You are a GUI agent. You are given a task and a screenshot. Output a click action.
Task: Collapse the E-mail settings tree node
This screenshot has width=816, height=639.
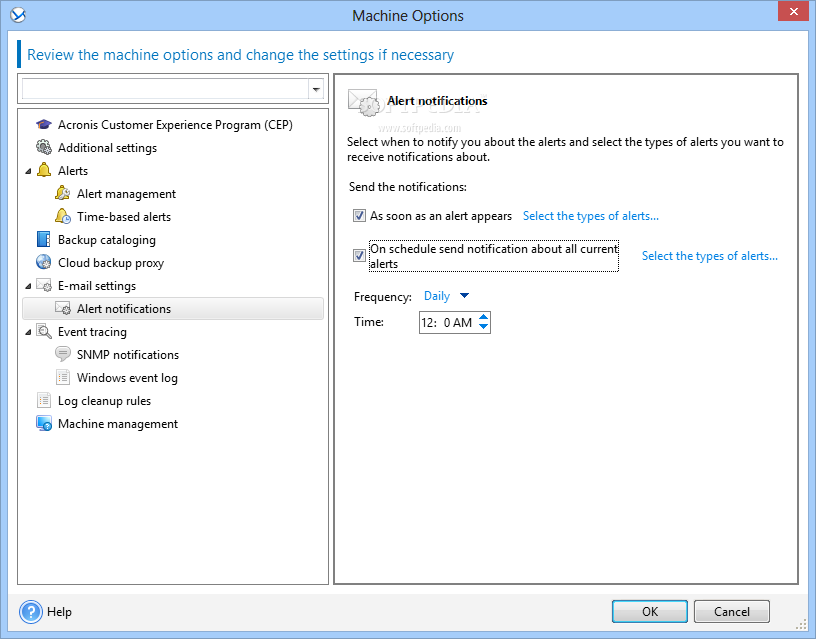(28, 286)
